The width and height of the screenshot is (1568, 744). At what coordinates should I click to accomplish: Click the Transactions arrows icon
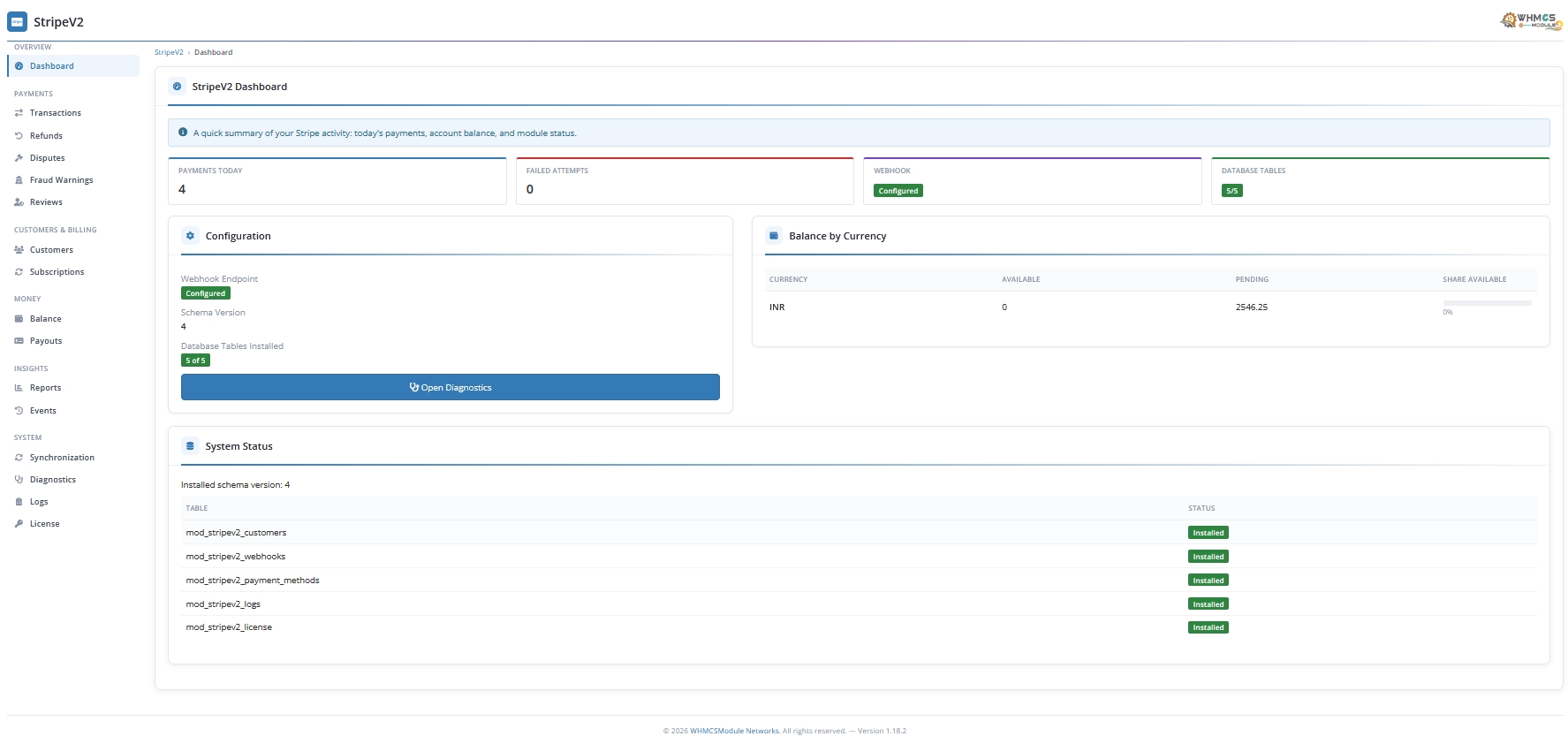[x=19, y=113]
